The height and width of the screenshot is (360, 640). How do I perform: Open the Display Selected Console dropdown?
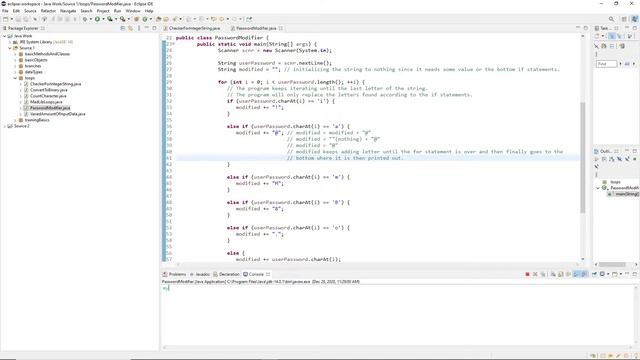608,274
